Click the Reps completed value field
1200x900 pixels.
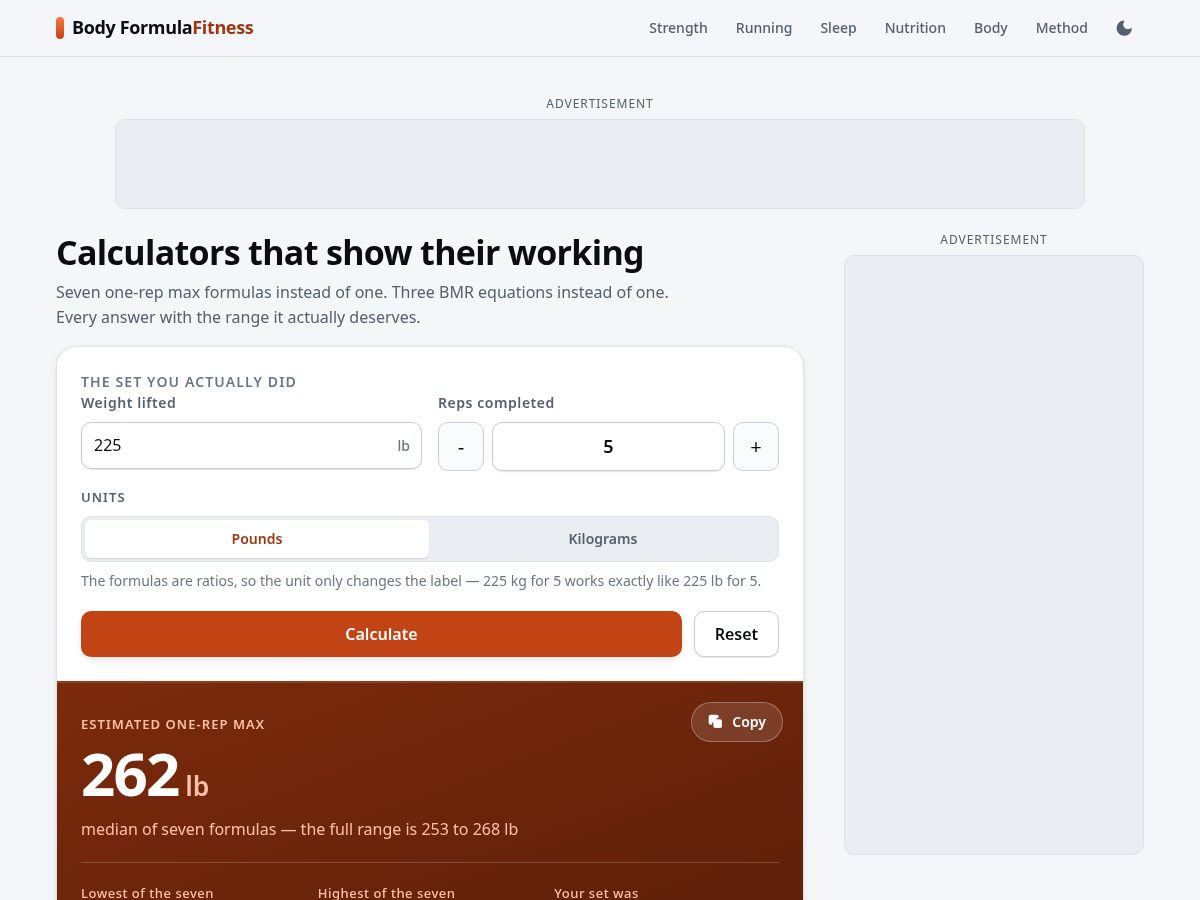point(608,446)
